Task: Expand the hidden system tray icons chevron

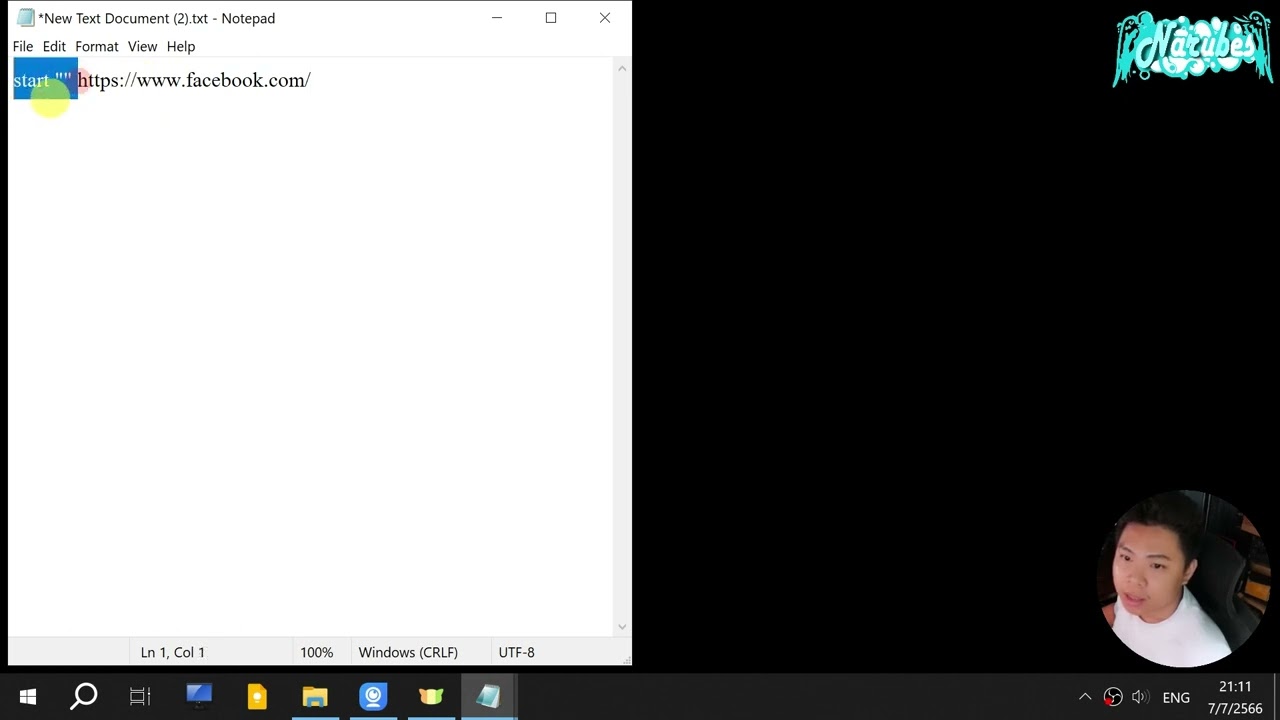Action: pyautogui.click(x=1085, y=697)
